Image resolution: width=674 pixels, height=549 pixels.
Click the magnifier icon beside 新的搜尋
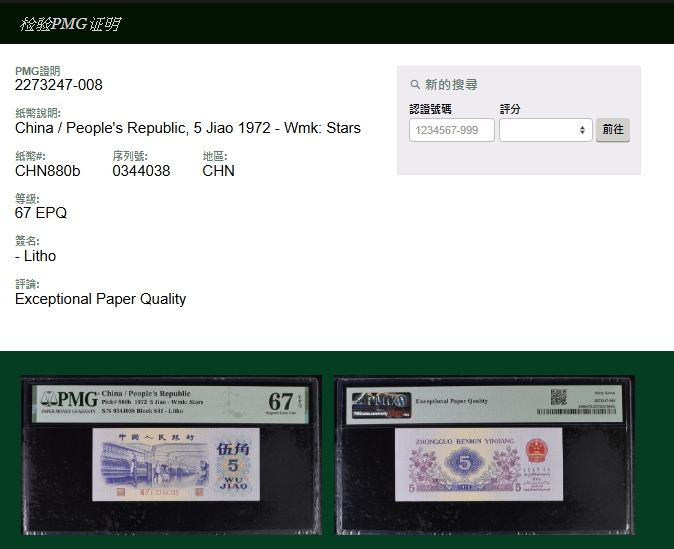415,85
